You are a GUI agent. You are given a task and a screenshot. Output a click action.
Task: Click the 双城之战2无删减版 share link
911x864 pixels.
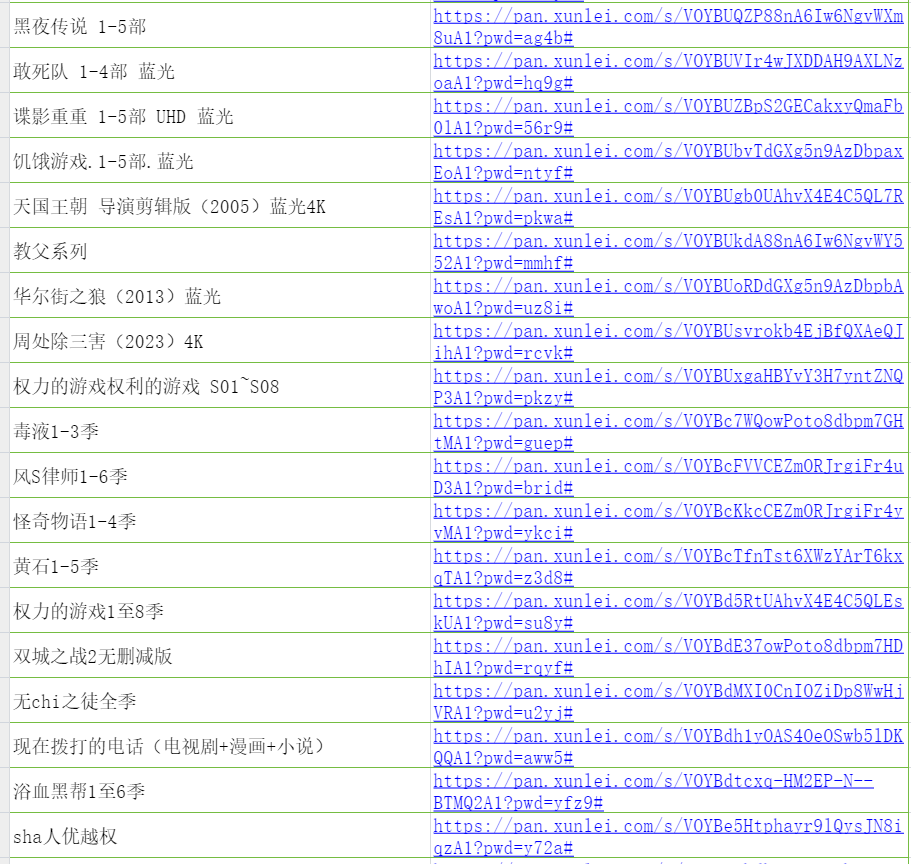[x=667, y=647]
